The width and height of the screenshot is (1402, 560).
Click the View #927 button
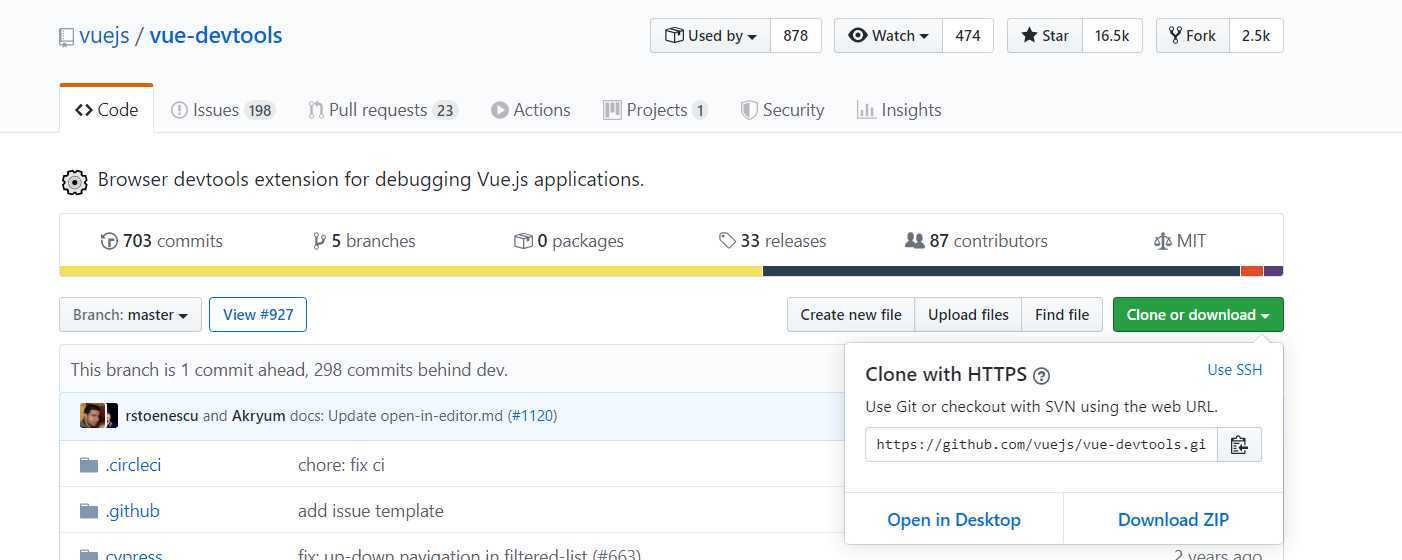tap(258, 315)
